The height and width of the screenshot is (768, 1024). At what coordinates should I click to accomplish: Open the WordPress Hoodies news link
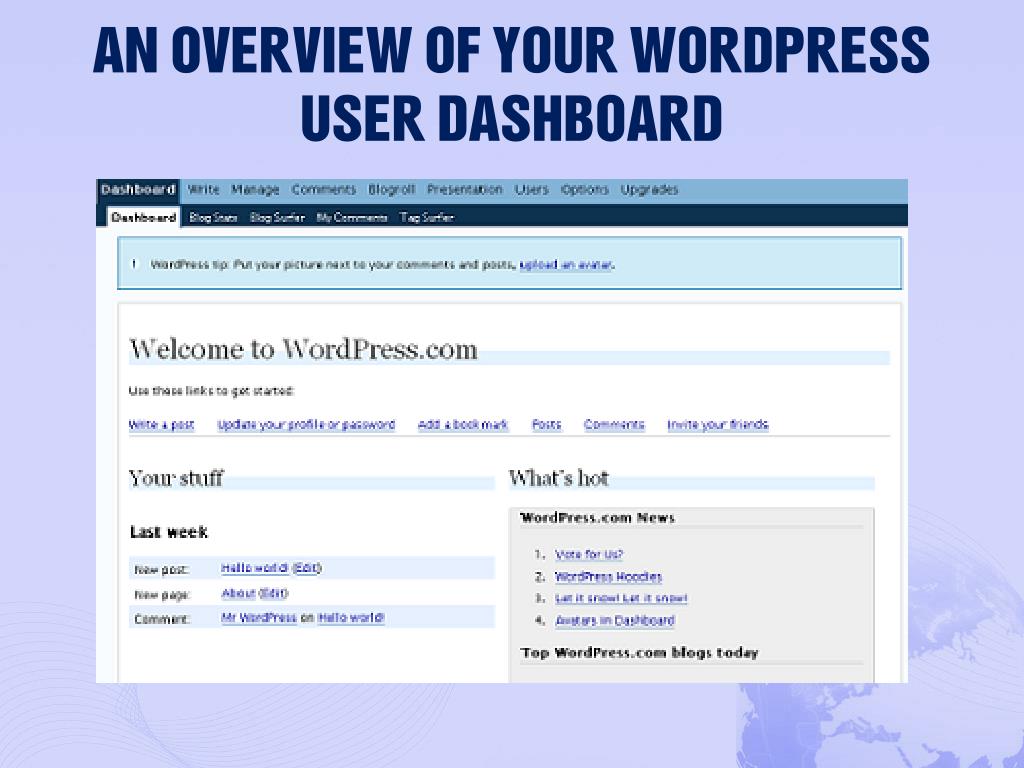coord(609,577)
